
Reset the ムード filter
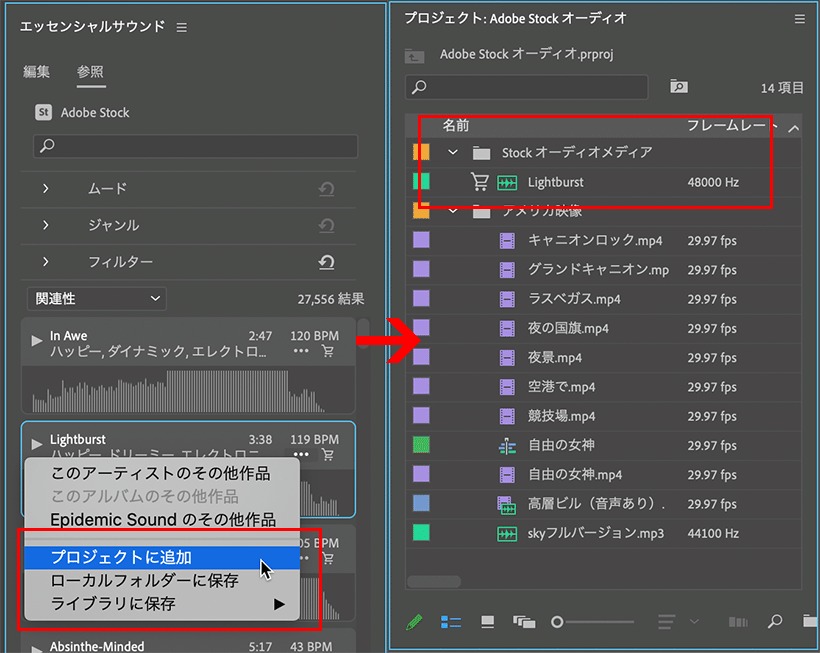[326, 189]
